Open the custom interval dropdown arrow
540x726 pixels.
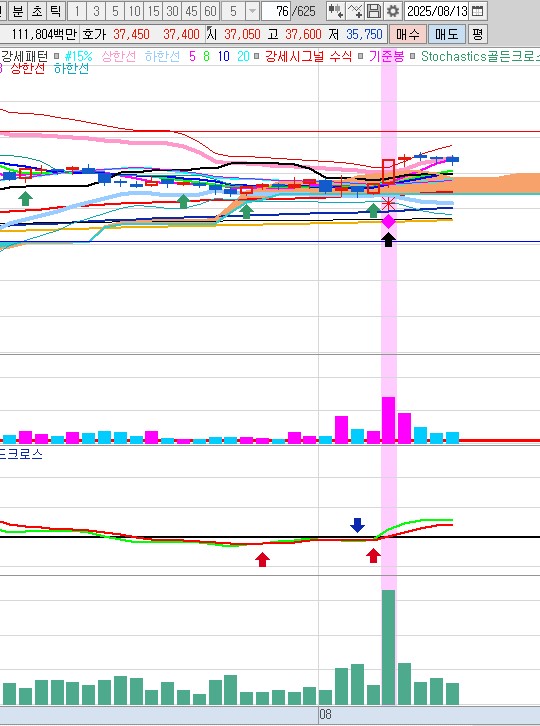click(252, 11)
